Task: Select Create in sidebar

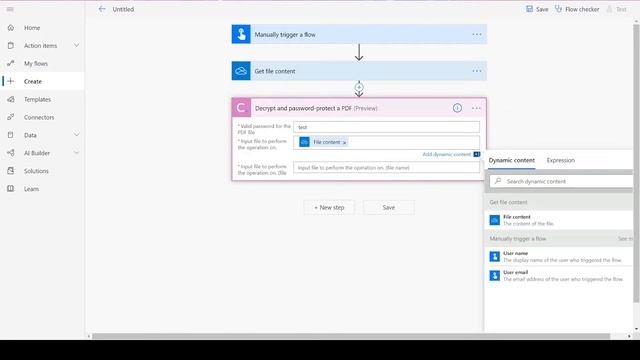Action: click(33, 81)
